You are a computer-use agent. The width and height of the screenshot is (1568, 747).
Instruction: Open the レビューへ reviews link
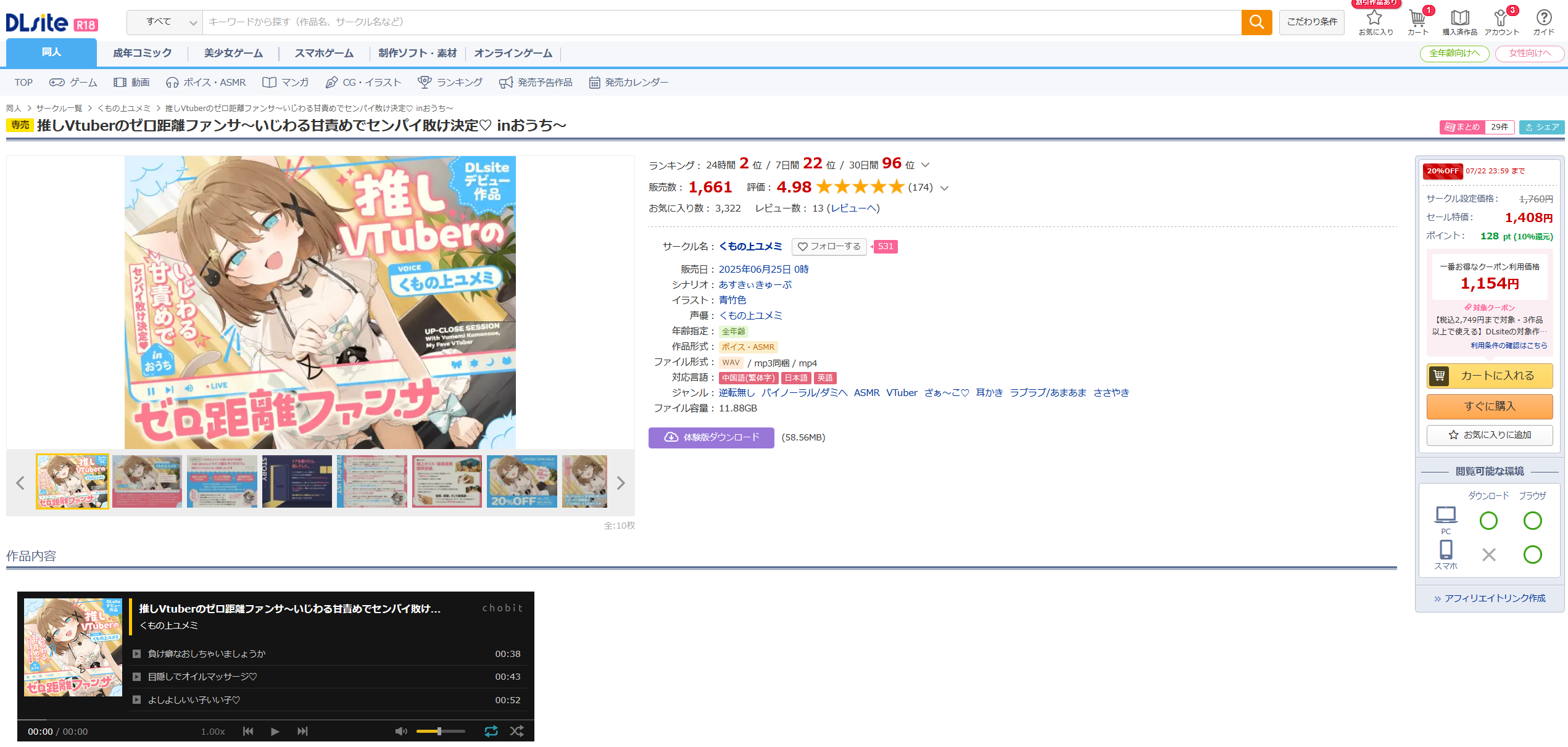(853, 208)
